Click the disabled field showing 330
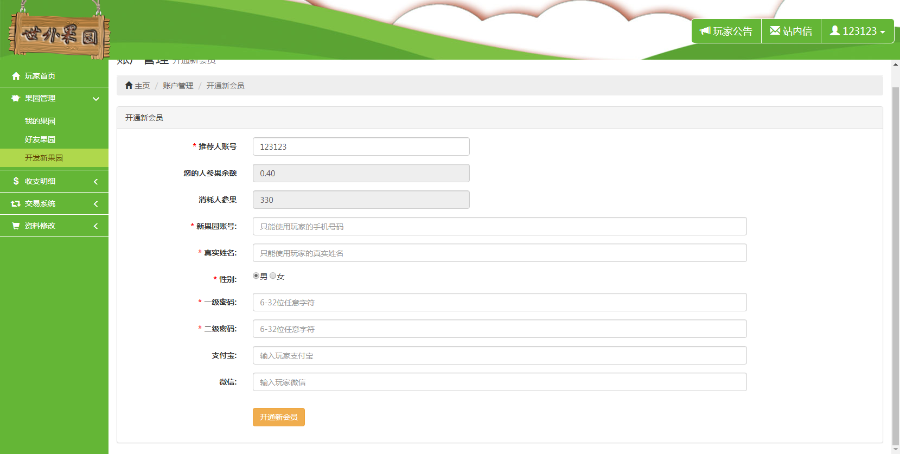The image size is (900, 454). 361,200
